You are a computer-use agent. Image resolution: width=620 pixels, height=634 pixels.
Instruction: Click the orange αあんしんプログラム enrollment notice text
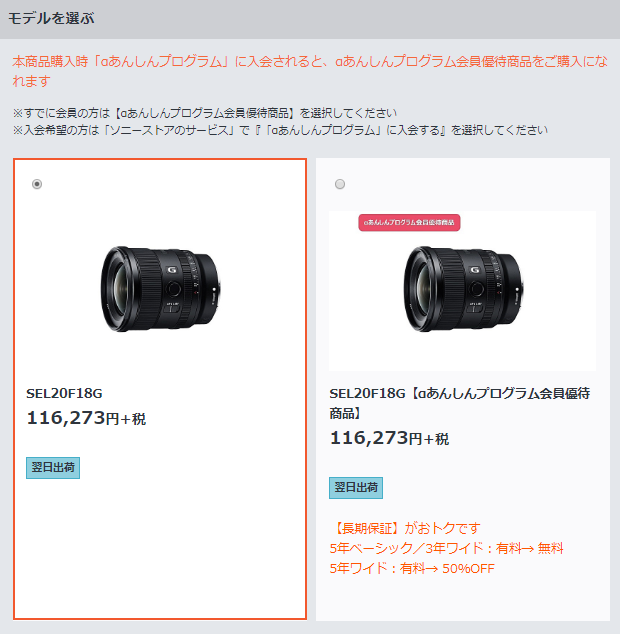pos(310,71)
